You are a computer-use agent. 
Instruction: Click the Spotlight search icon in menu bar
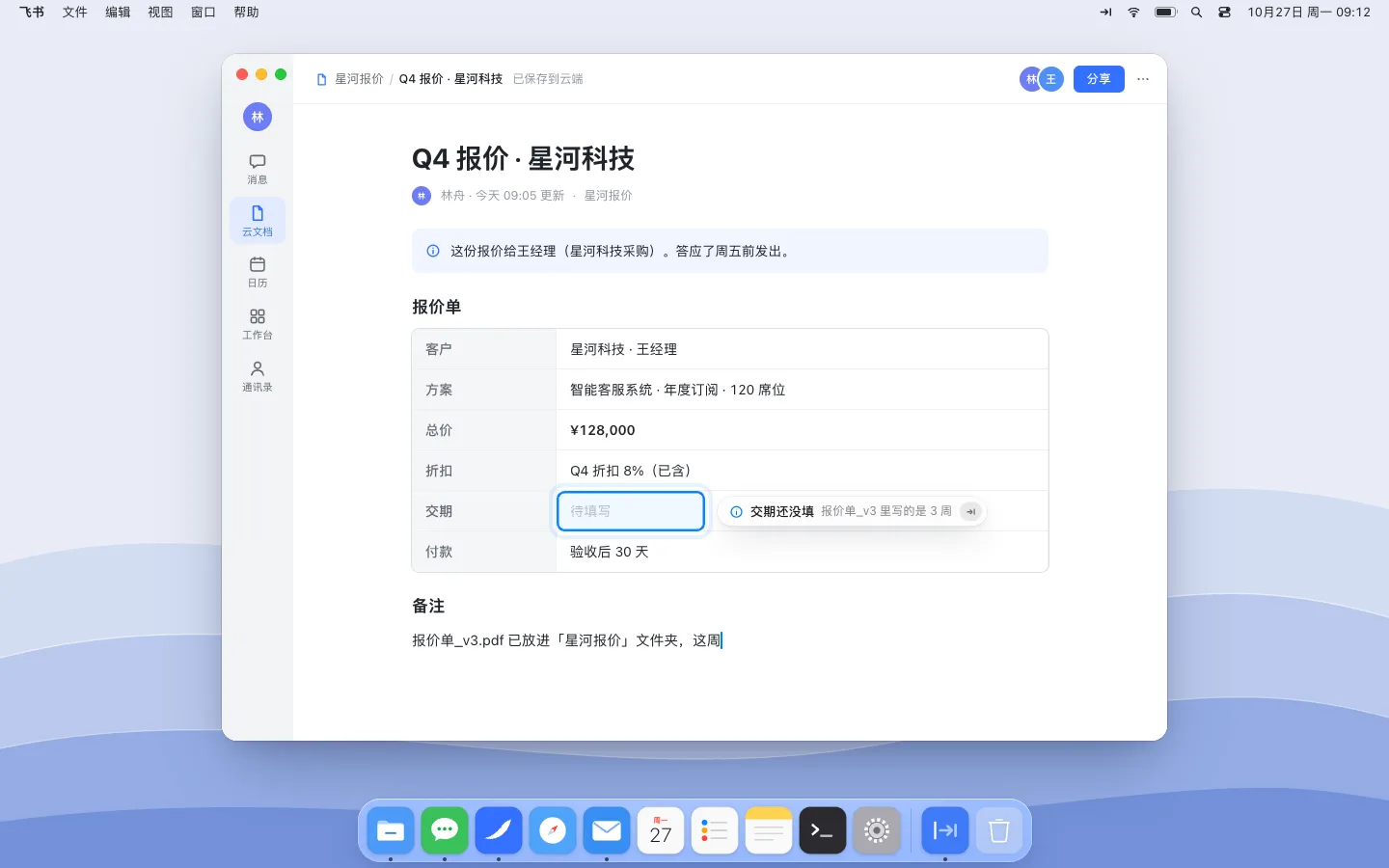(1196, 13)
